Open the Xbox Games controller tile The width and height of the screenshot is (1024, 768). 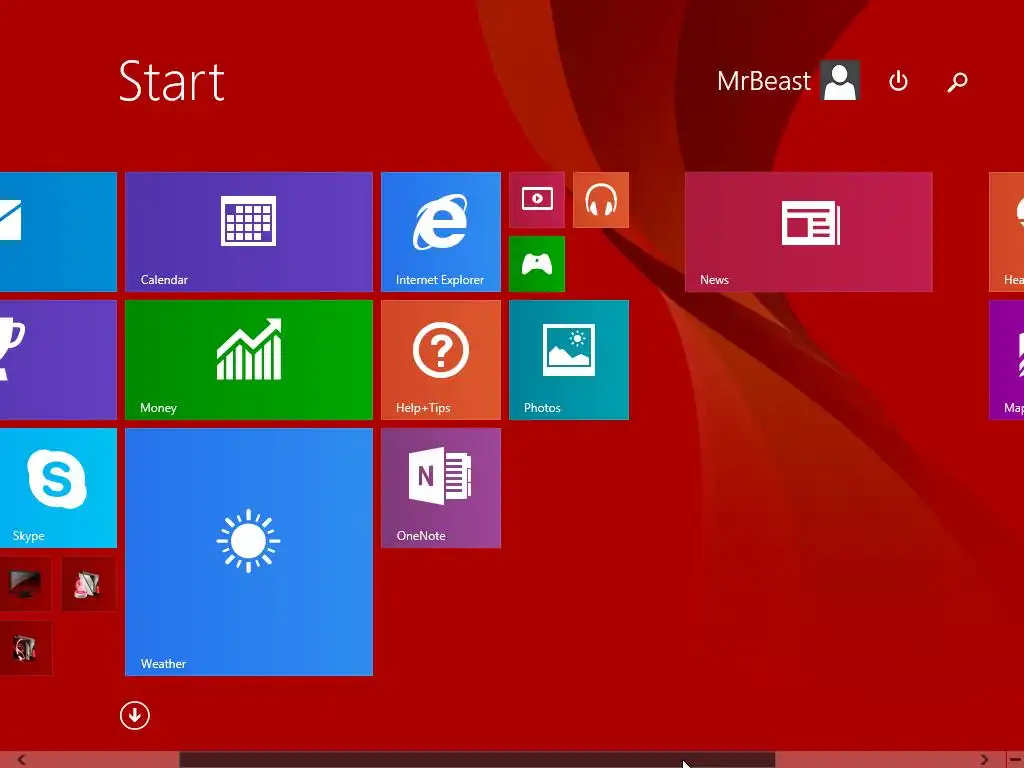[537, 264]
